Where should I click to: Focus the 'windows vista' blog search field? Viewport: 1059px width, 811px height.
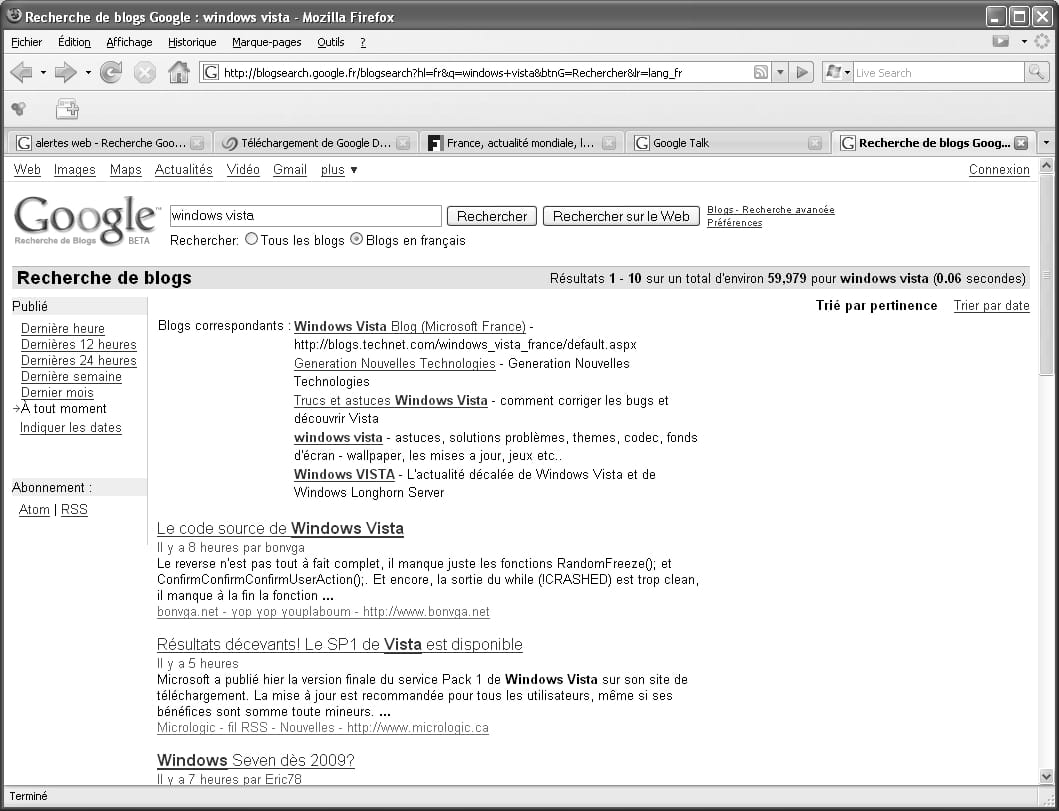tap(305, 216)
